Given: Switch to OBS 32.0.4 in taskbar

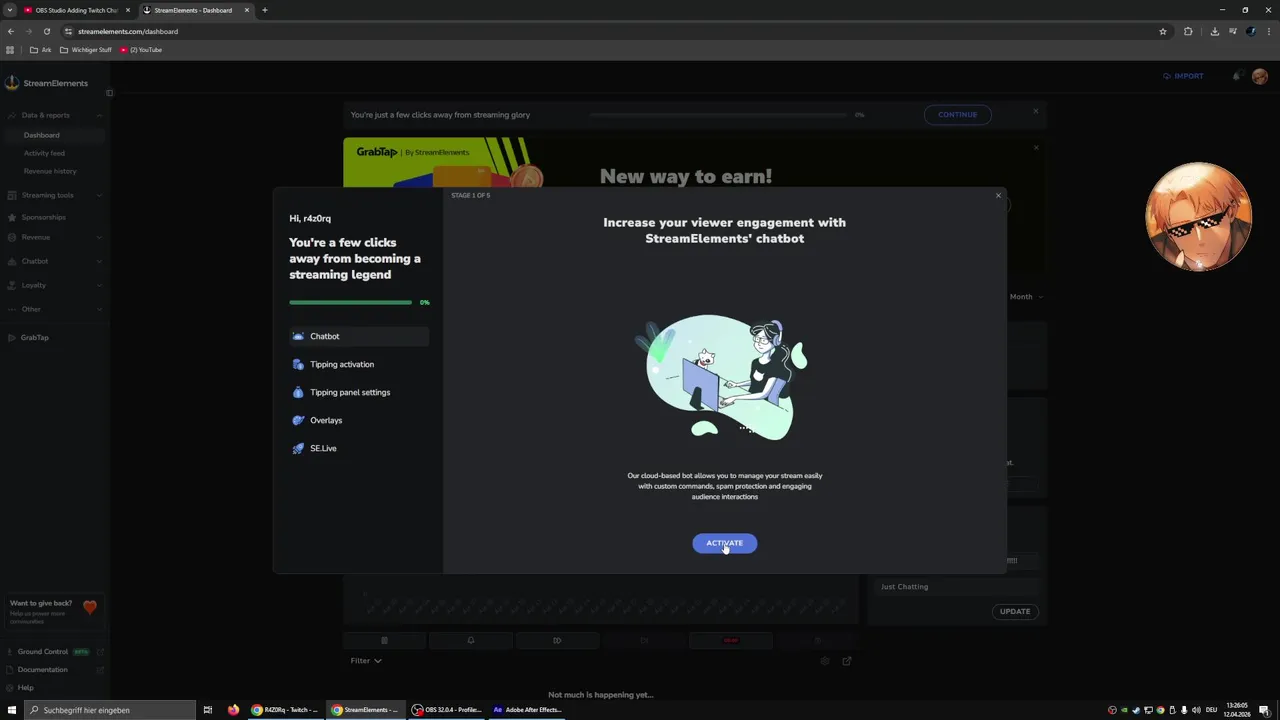Looking at the screenshot, I should pyautogui.click(x=447, y=710).
